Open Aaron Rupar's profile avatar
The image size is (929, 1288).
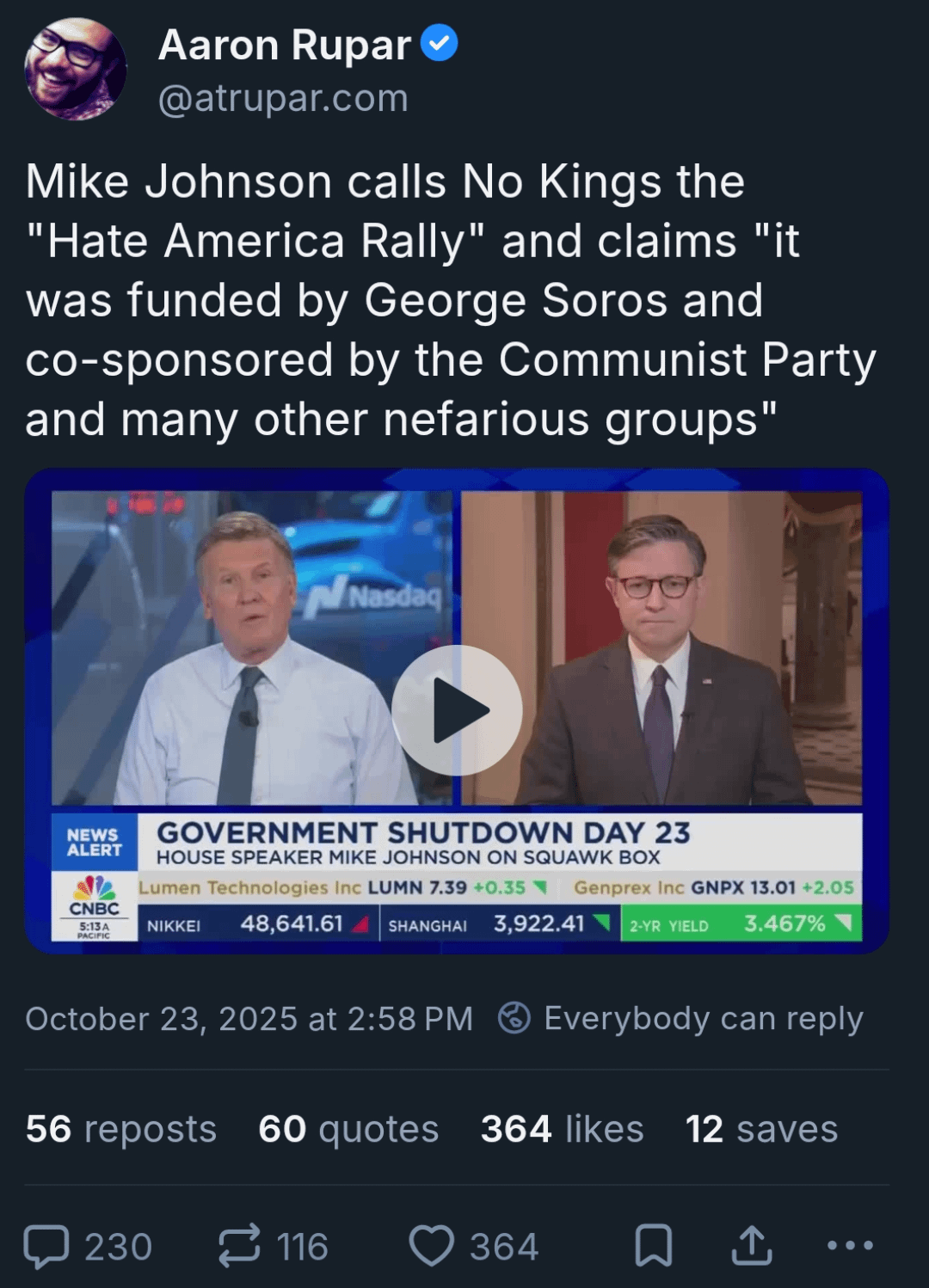tap(76, 69)
